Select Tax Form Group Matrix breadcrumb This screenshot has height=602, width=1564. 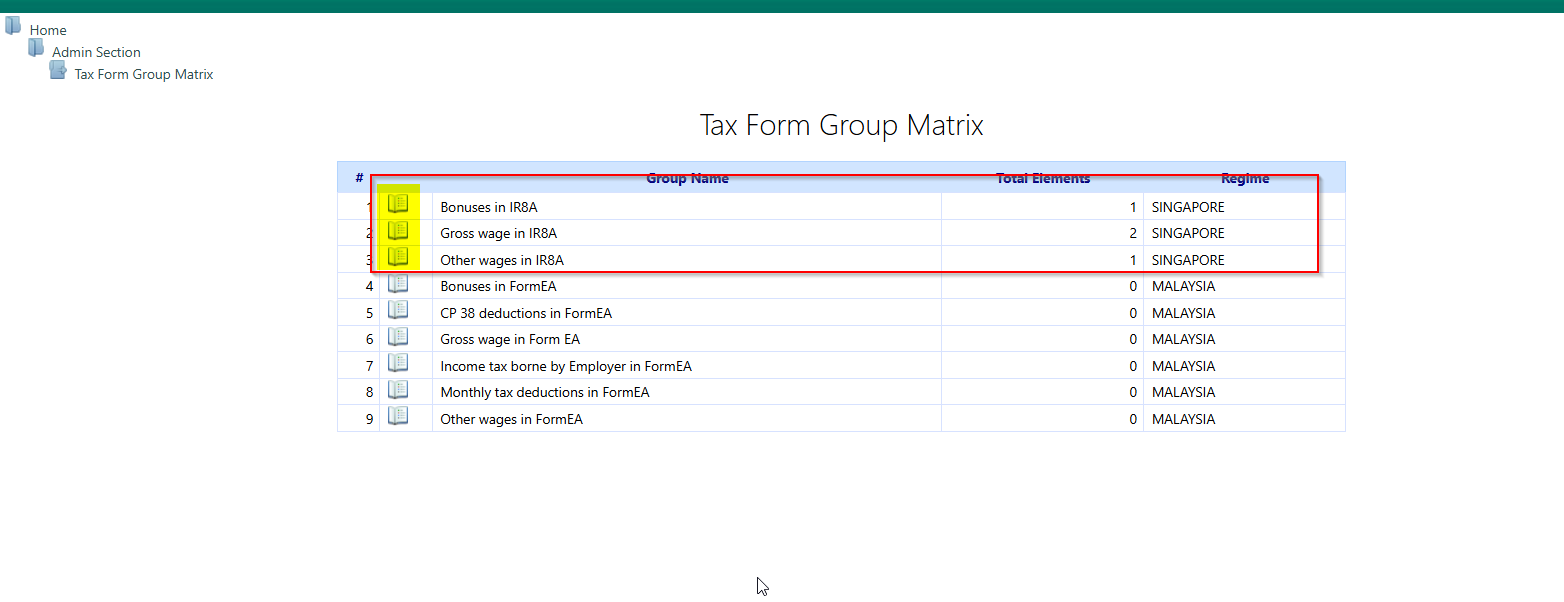[144, 75]
